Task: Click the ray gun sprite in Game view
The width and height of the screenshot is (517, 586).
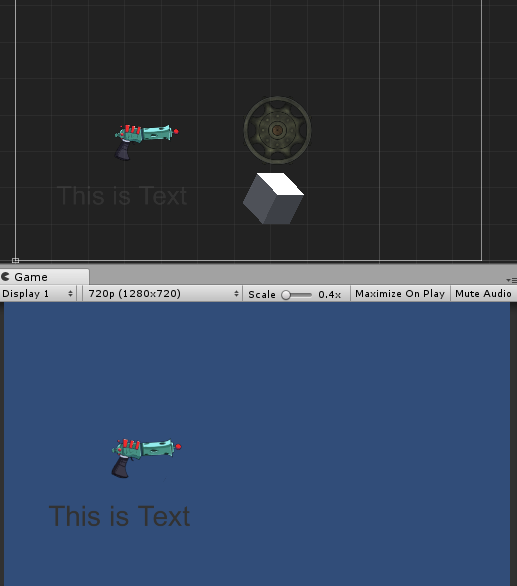Action: 146,458
